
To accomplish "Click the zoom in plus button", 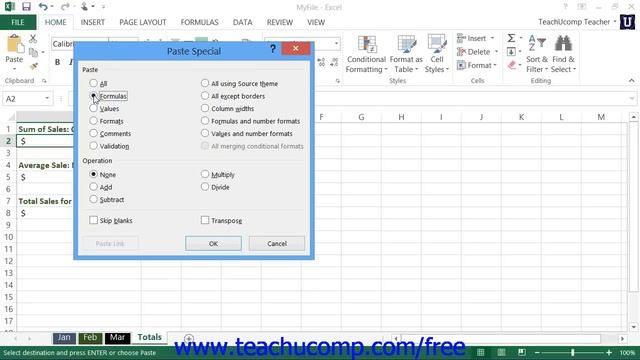I will pos(609,352).
